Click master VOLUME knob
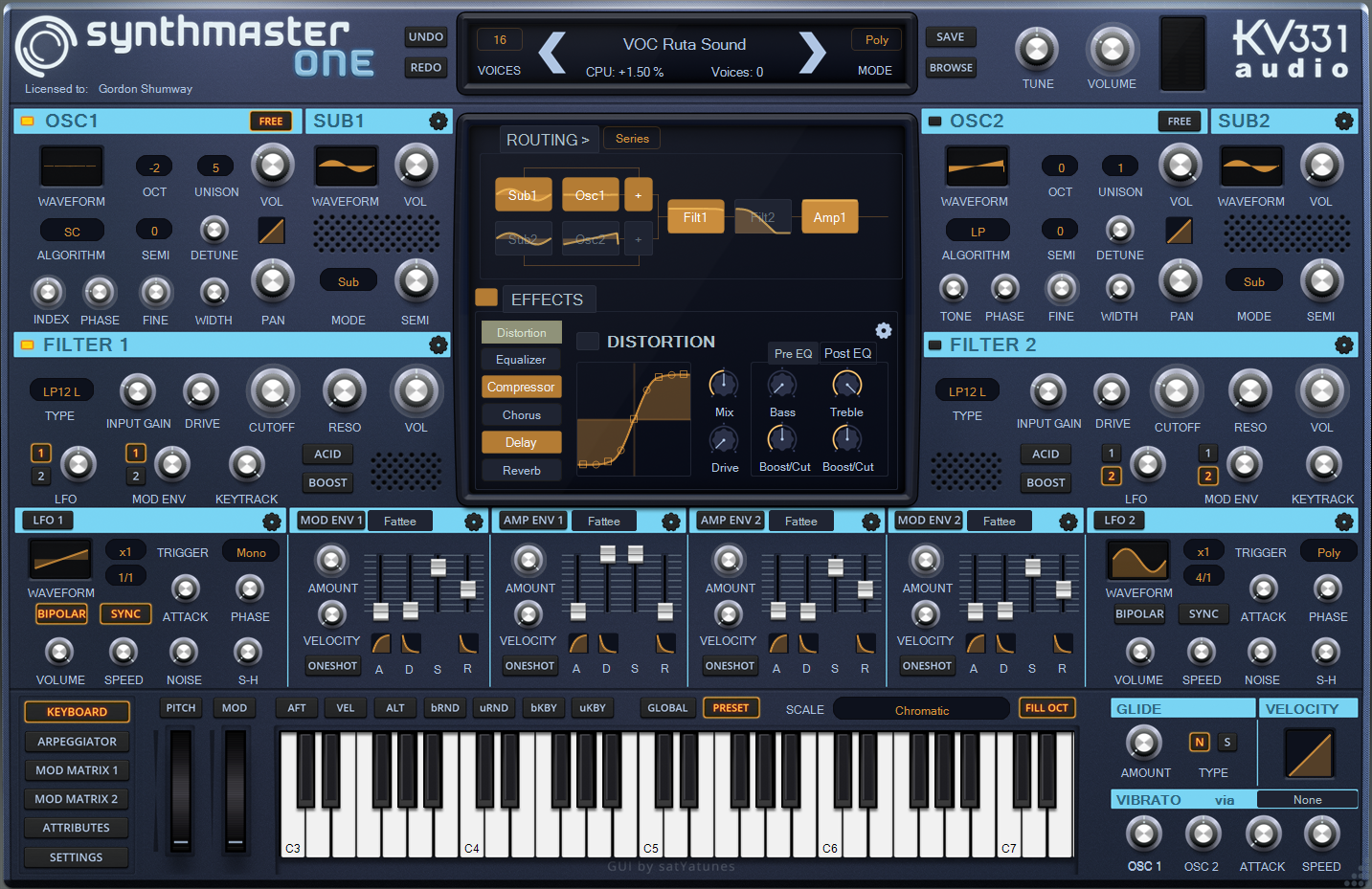This screenshot has height=889, width=1372. 1112,49
